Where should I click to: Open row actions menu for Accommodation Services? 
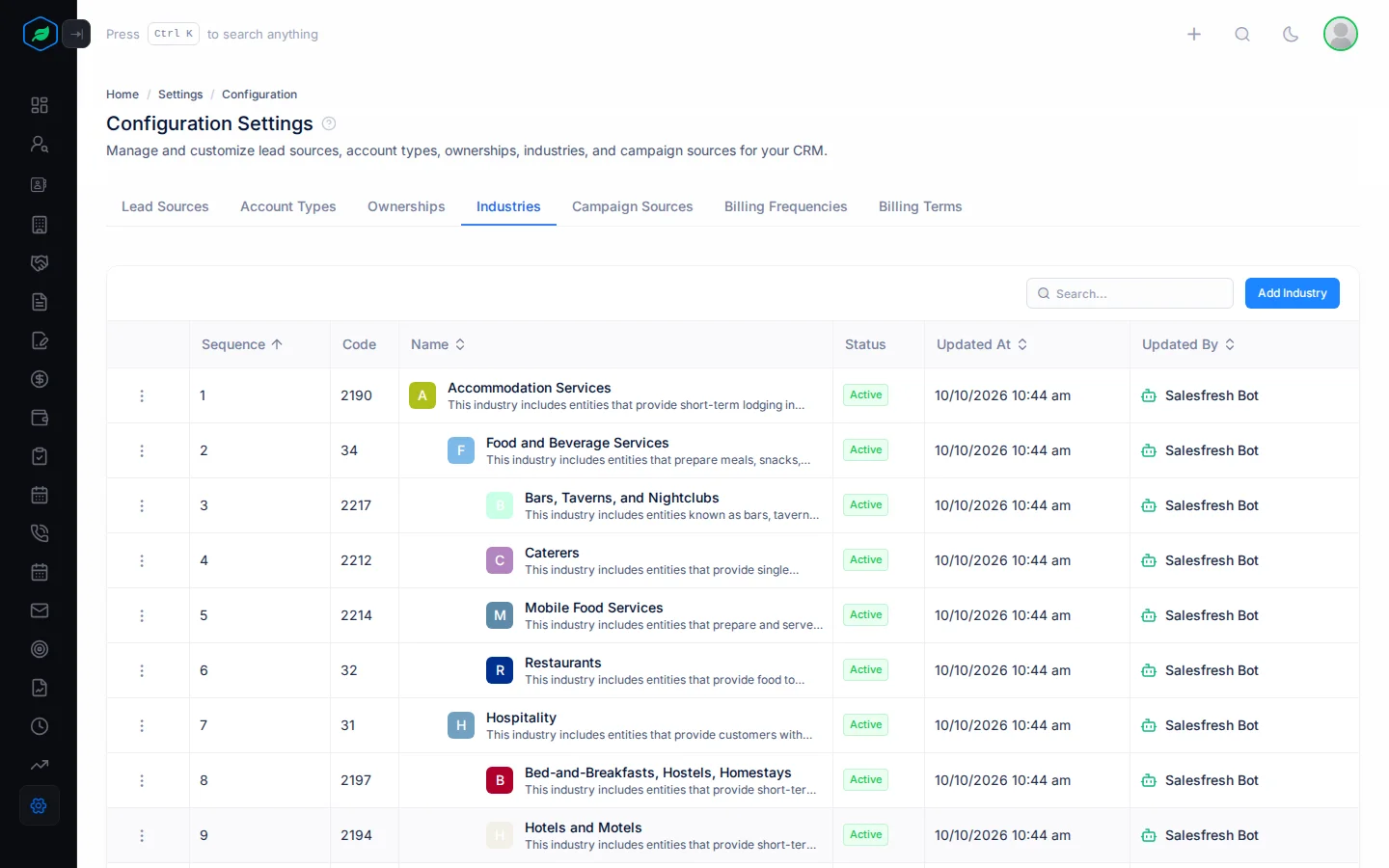tap(142, 395)
